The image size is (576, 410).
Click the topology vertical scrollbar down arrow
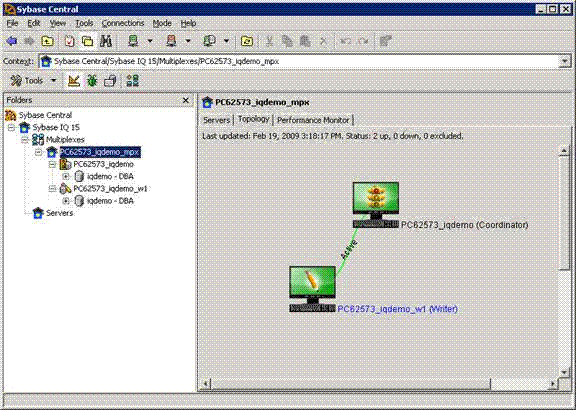(564, 372)
